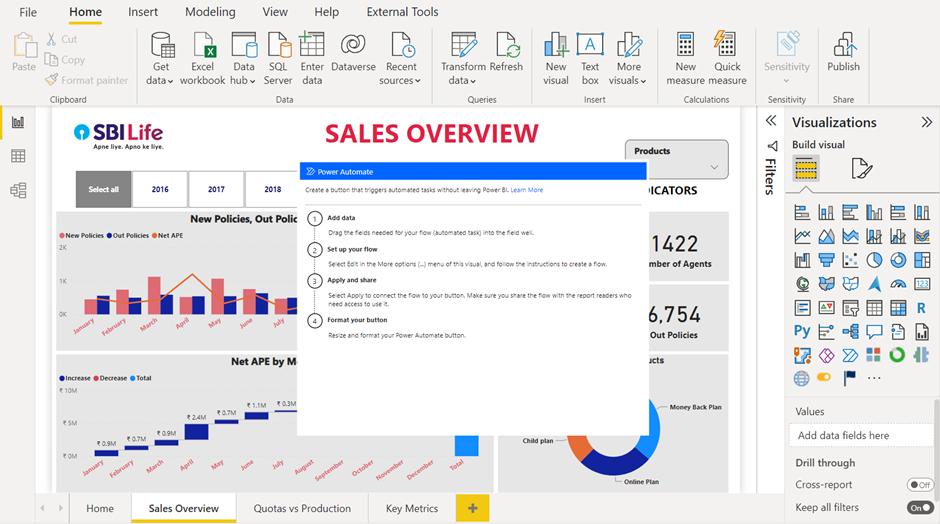
Task: Switch to Model view in sidebar
Action: 18,191
